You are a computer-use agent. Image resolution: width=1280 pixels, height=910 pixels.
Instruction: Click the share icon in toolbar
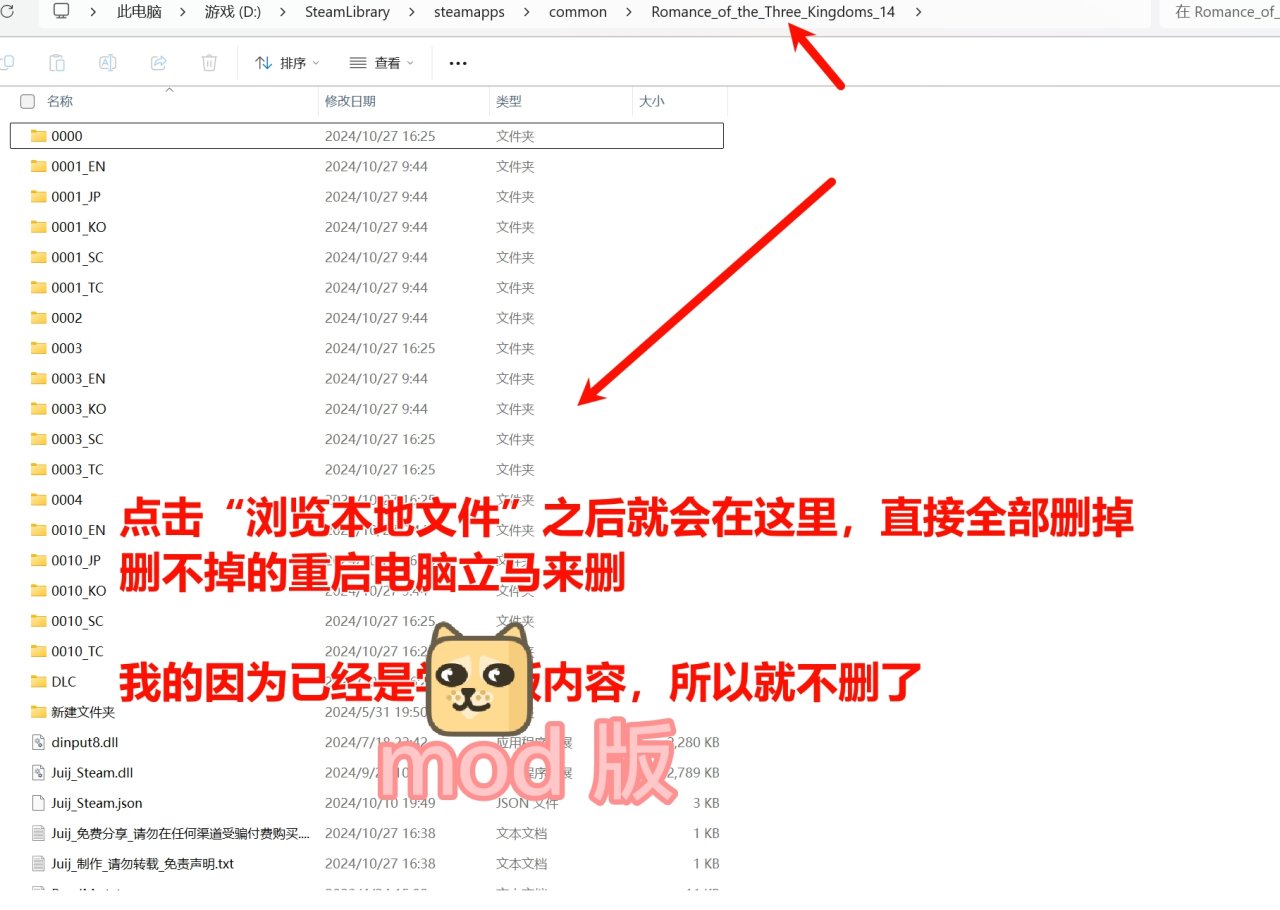(x=158, y=63)
